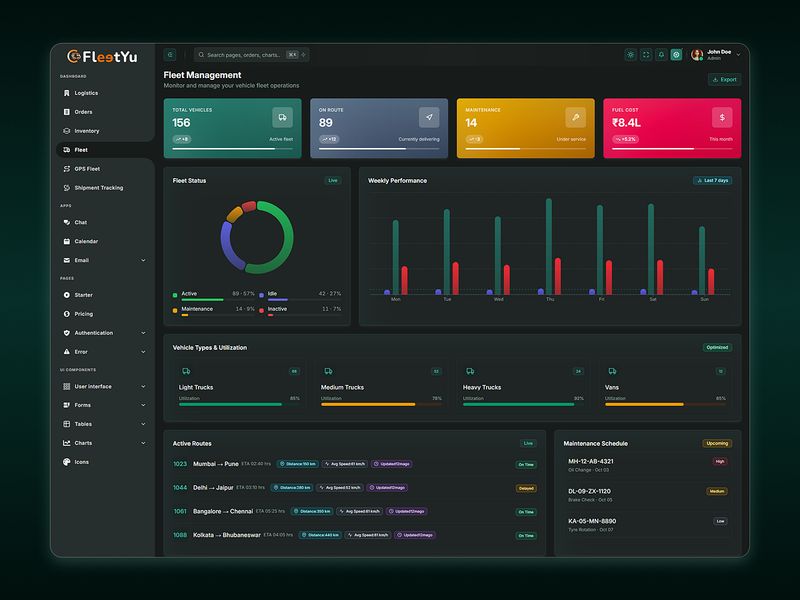800x600 pixels.
Task: Click the Upcoming badge in Maintenance Schedule
Action: [x=717, y=443]
